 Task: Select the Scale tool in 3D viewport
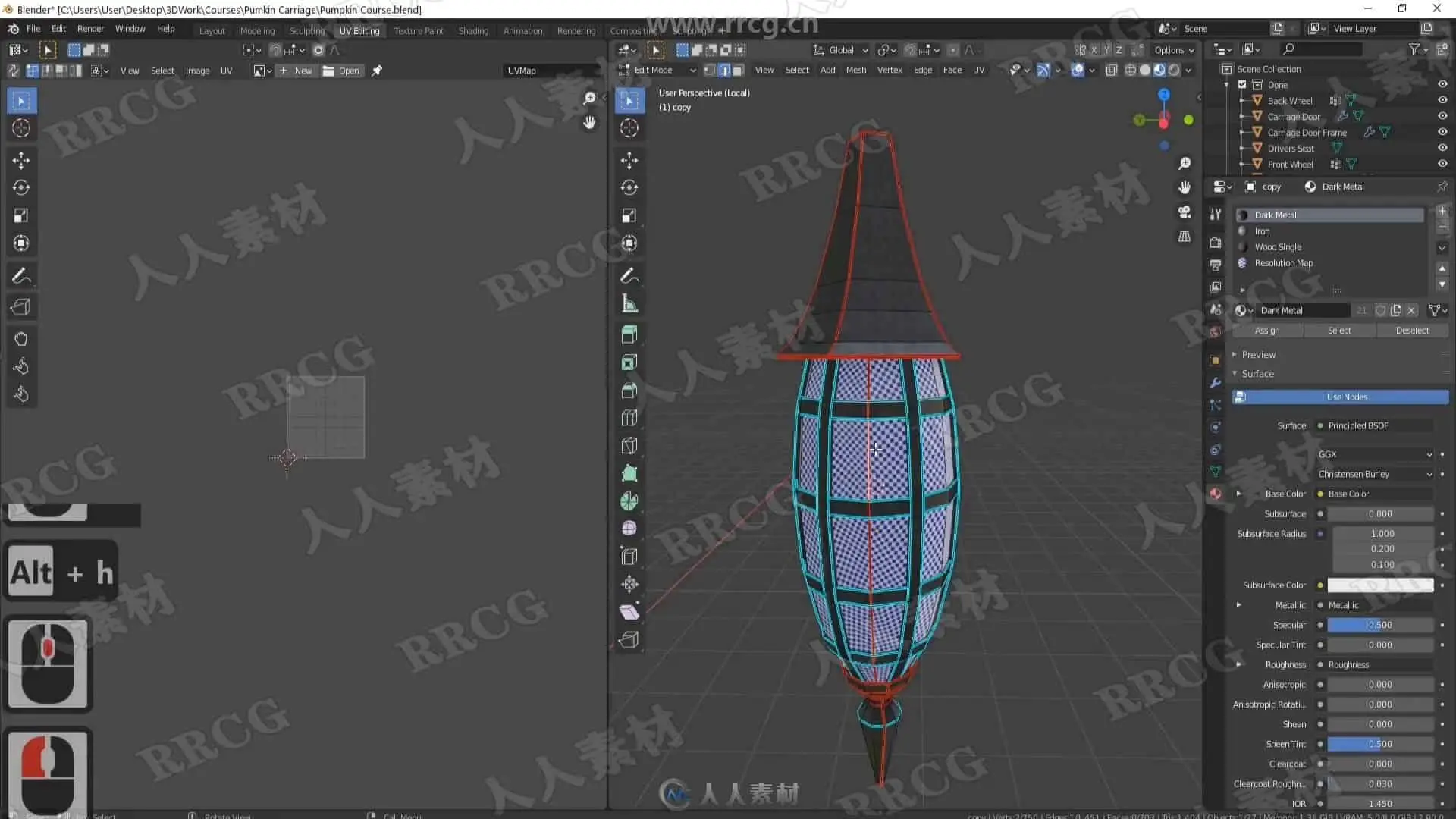click(x=629, y=215)
